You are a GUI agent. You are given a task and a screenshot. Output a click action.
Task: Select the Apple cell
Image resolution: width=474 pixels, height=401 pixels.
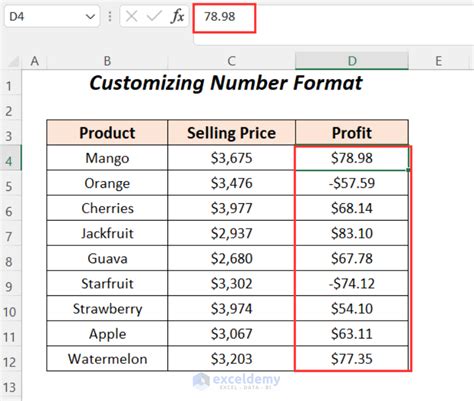point(107,334)
